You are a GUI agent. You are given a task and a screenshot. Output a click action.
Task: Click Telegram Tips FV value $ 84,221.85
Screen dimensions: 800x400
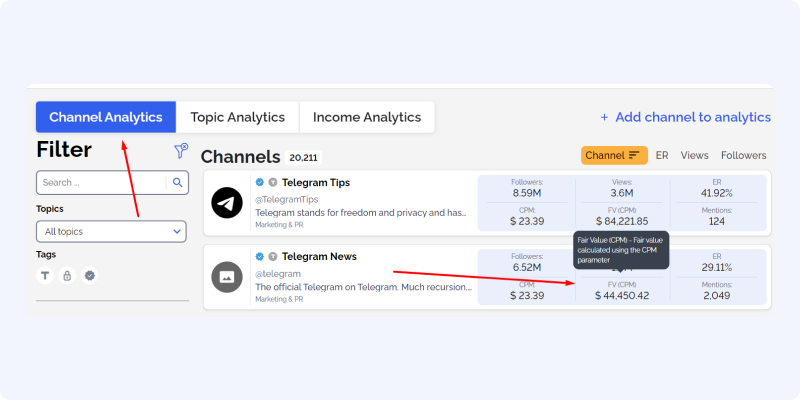pyautogui.click(x=622, y=221)
